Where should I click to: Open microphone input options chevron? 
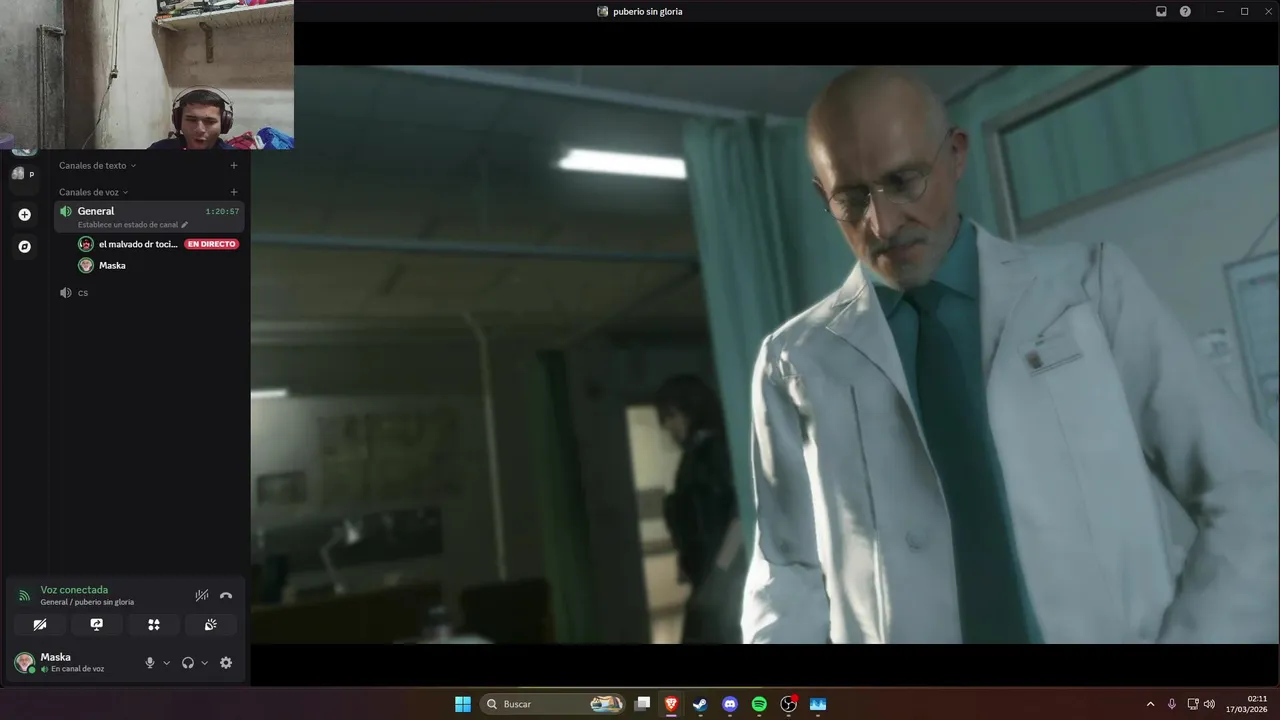point(166,663)
